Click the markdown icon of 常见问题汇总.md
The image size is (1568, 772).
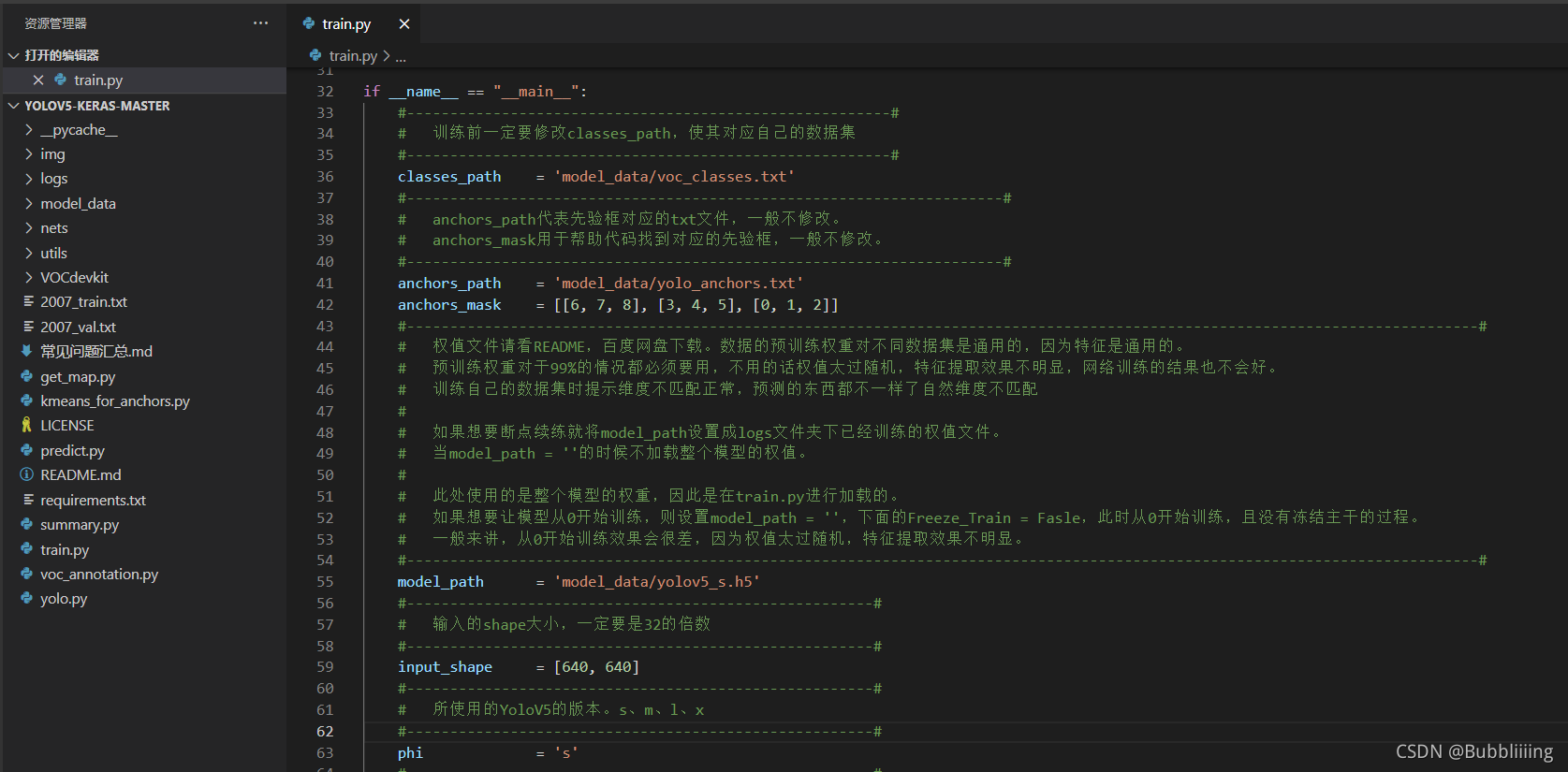tap(26, 351)
